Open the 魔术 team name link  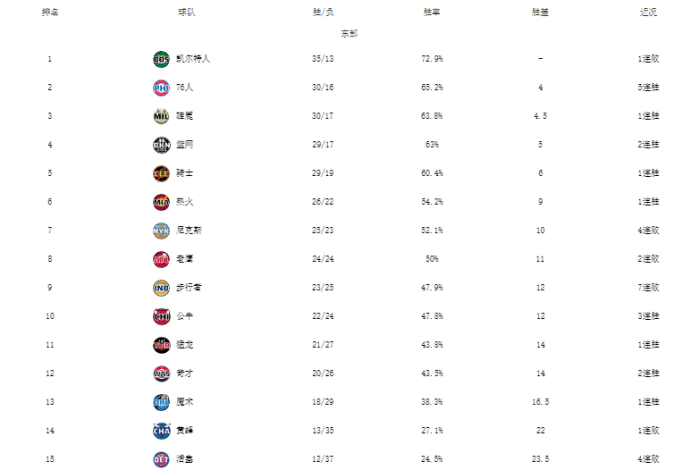tap(185, 402)
